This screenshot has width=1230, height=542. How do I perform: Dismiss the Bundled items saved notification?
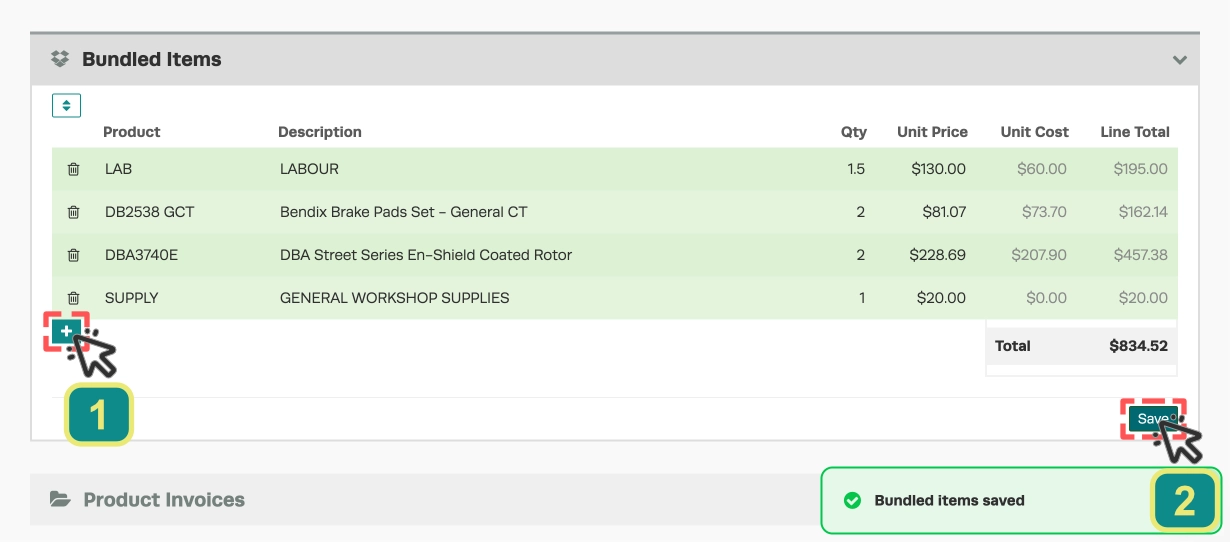point(1021,500)
